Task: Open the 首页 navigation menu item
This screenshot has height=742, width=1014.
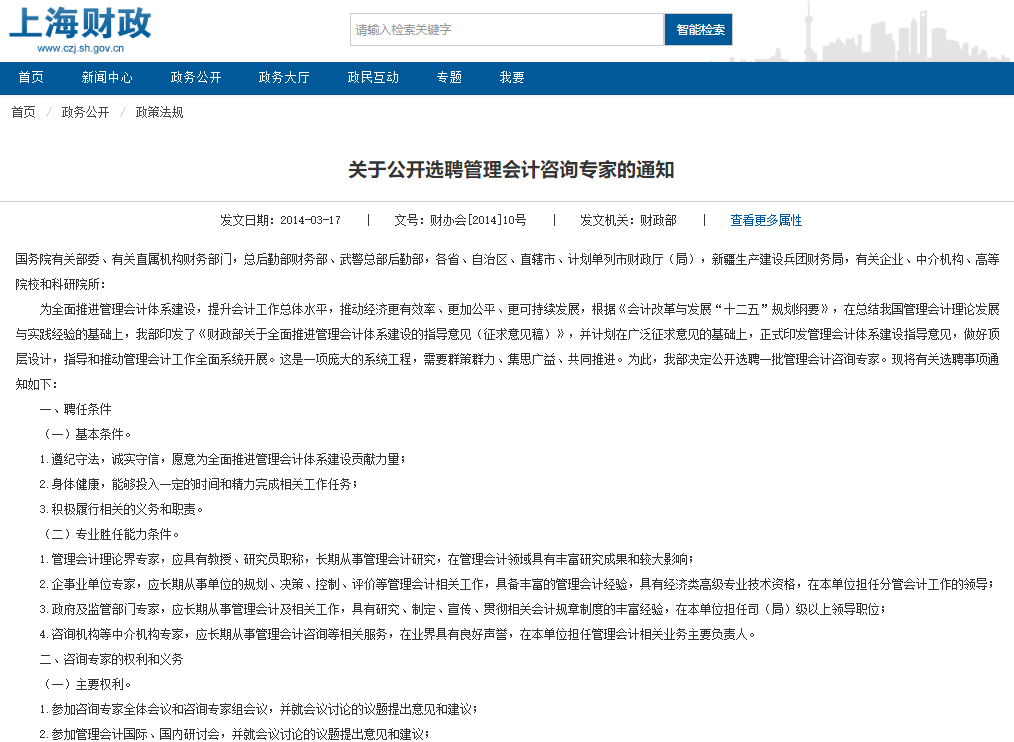Action: (x=31, y=78)
